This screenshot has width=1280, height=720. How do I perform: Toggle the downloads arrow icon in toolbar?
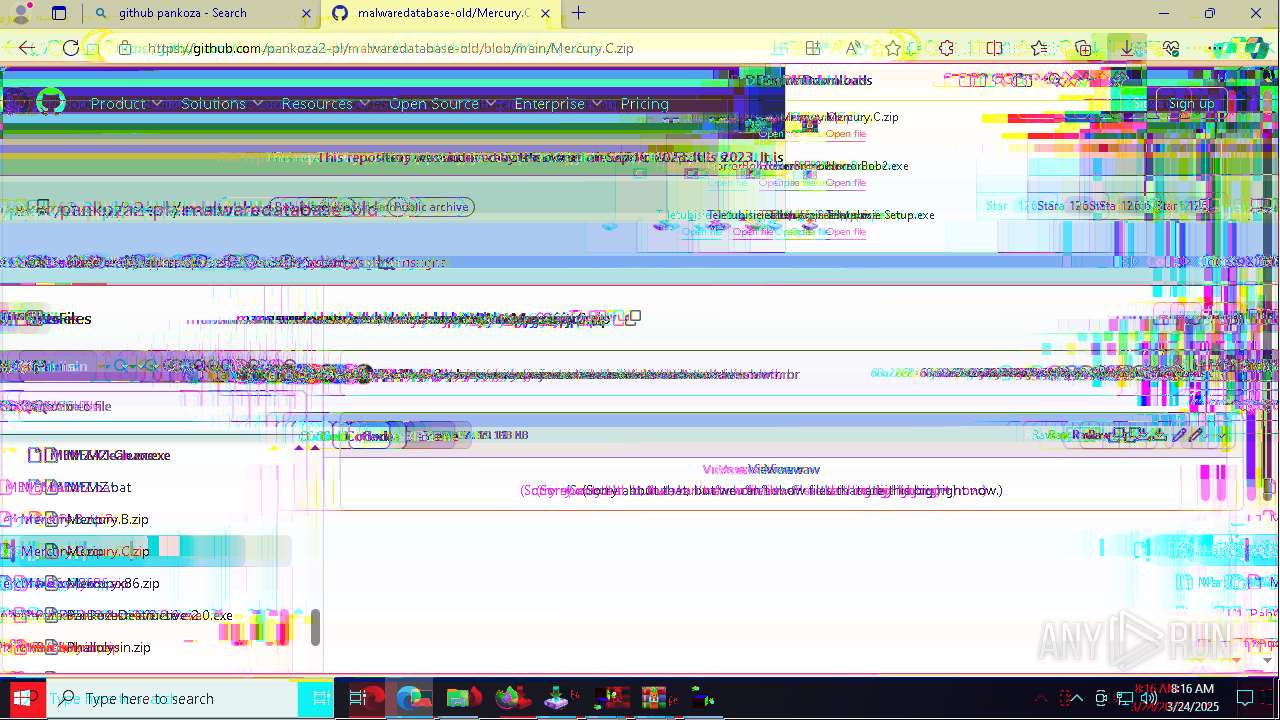(x=1126, y=48)
